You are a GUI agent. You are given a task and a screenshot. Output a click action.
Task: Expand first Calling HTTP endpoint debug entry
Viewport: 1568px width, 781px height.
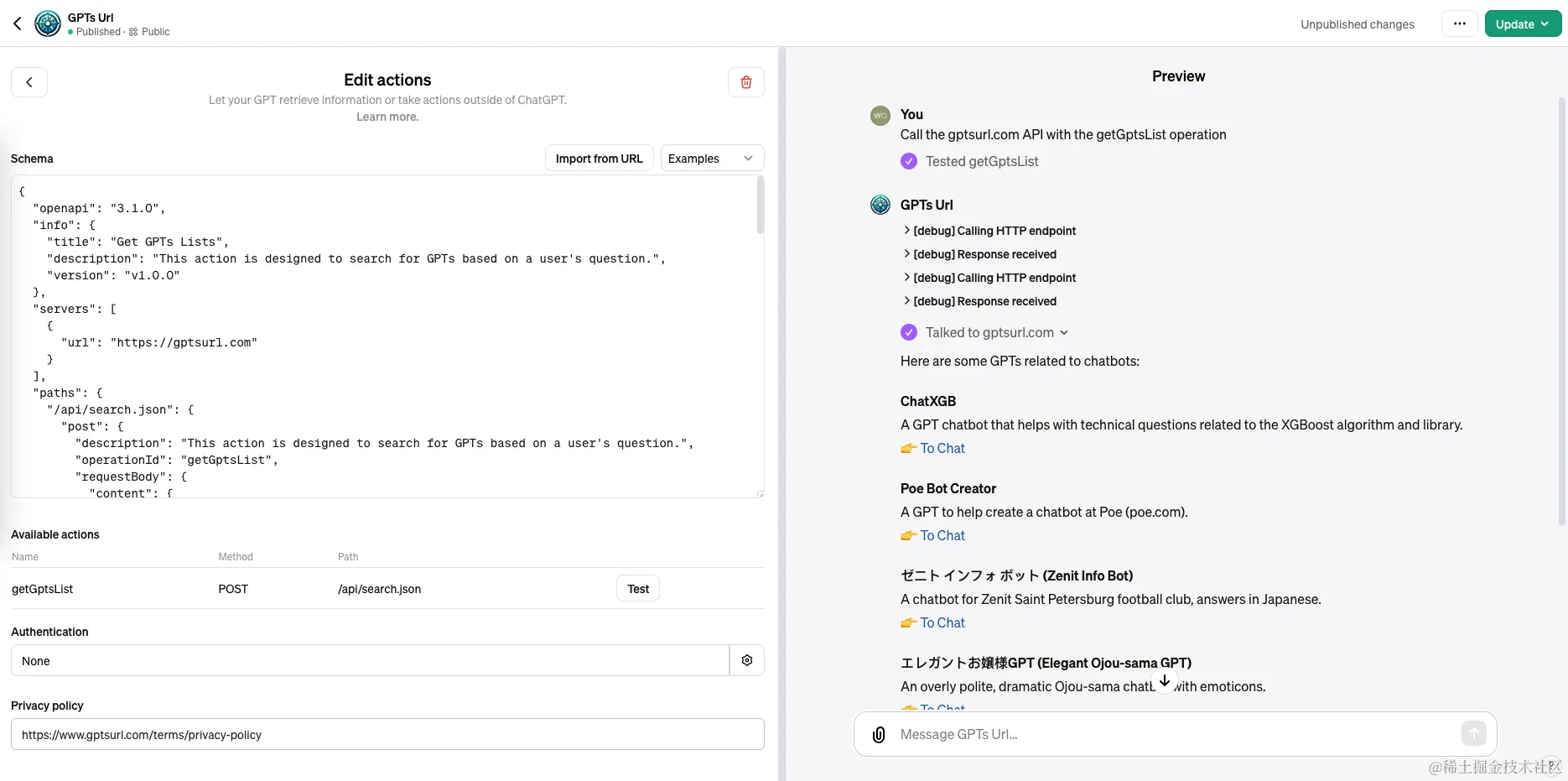click(989, 231)
